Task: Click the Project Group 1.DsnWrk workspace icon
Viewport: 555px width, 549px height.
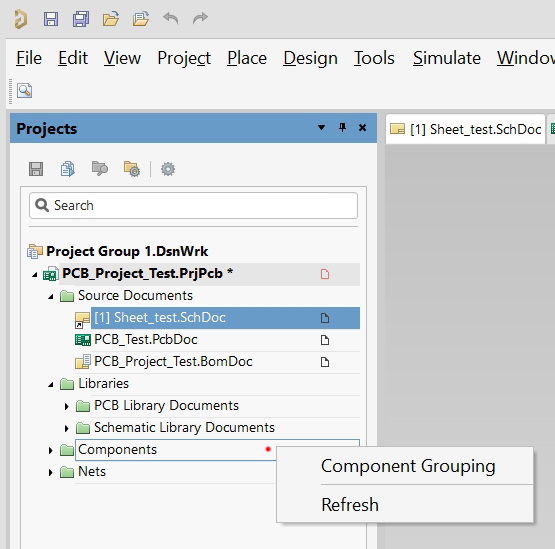Action: (x=35, y=251)
